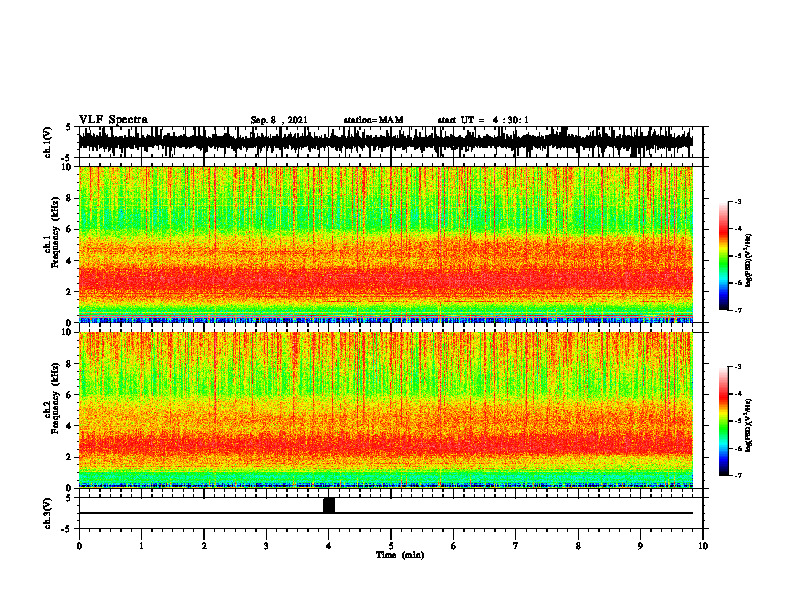Click the "ch.1(V)" waveform axis label
The image size is (792, 612).
(48, 142)
